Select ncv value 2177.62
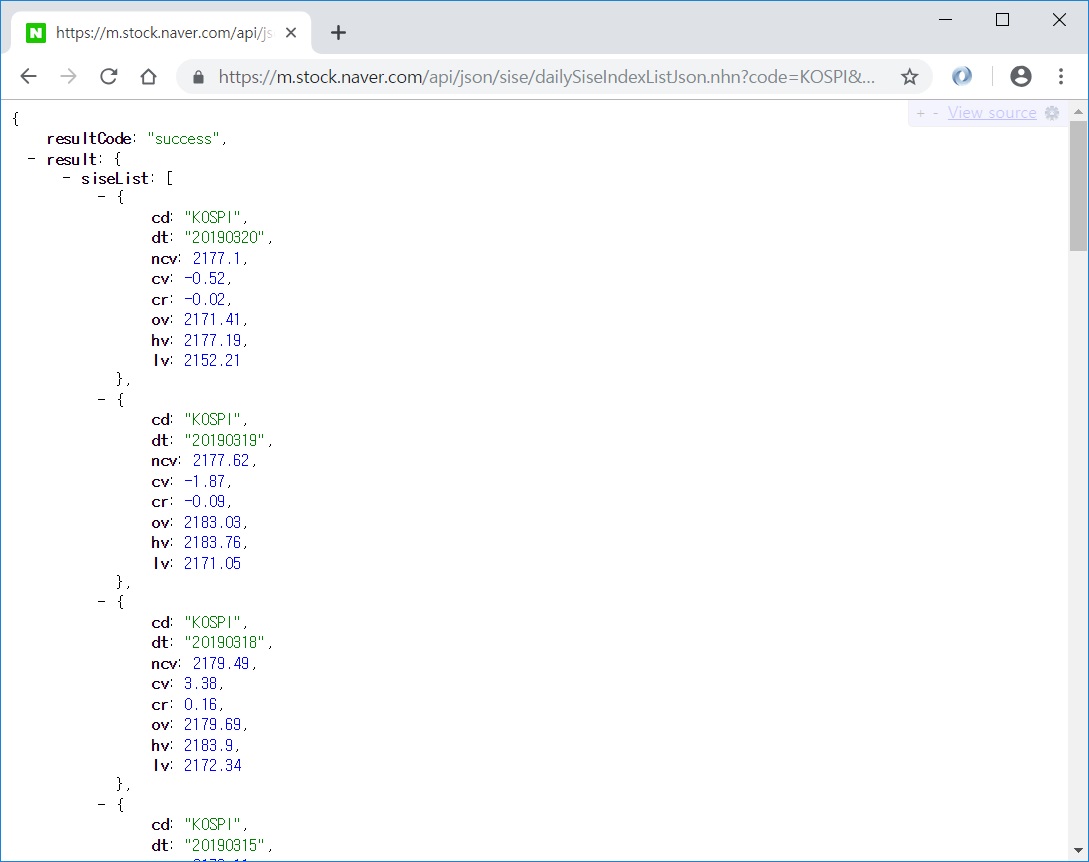 [x=221, y=461]
